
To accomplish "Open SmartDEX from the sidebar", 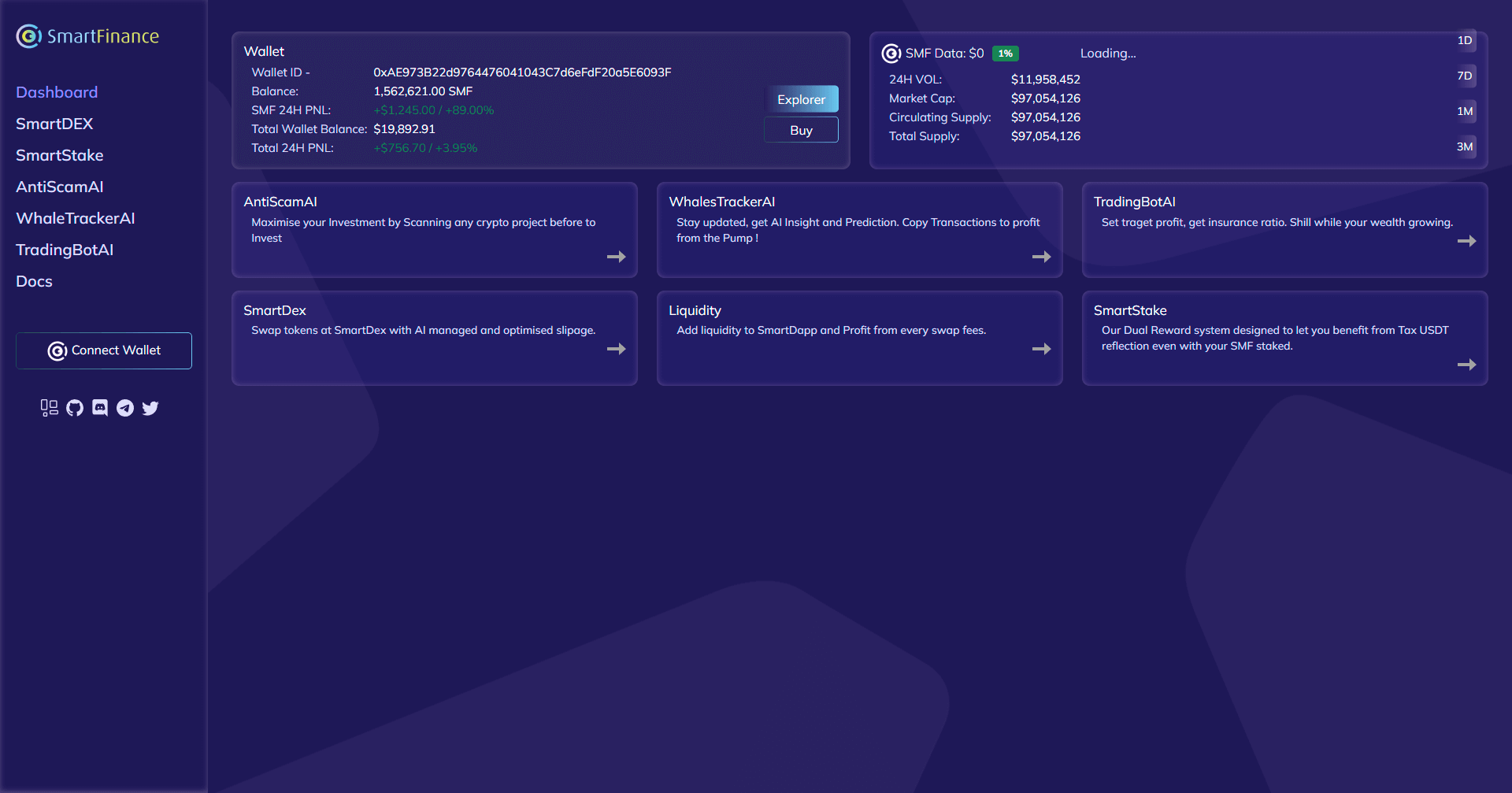I will point(54,124).
